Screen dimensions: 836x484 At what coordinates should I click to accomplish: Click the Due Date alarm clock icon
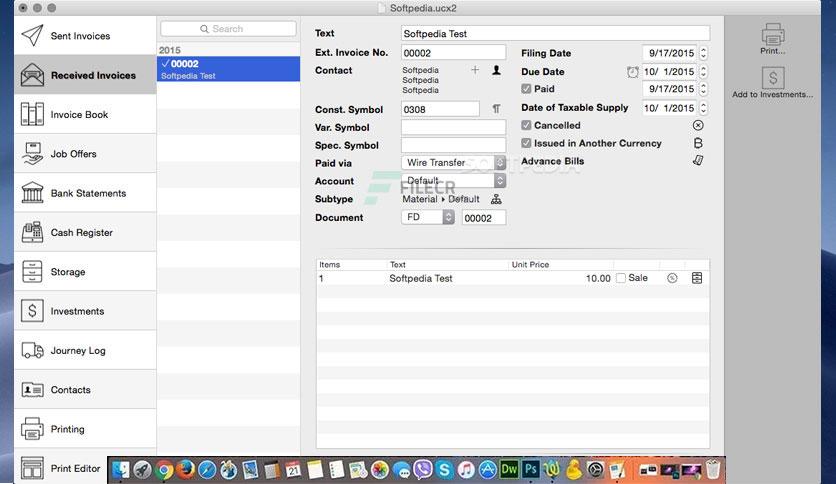point(632,72)
